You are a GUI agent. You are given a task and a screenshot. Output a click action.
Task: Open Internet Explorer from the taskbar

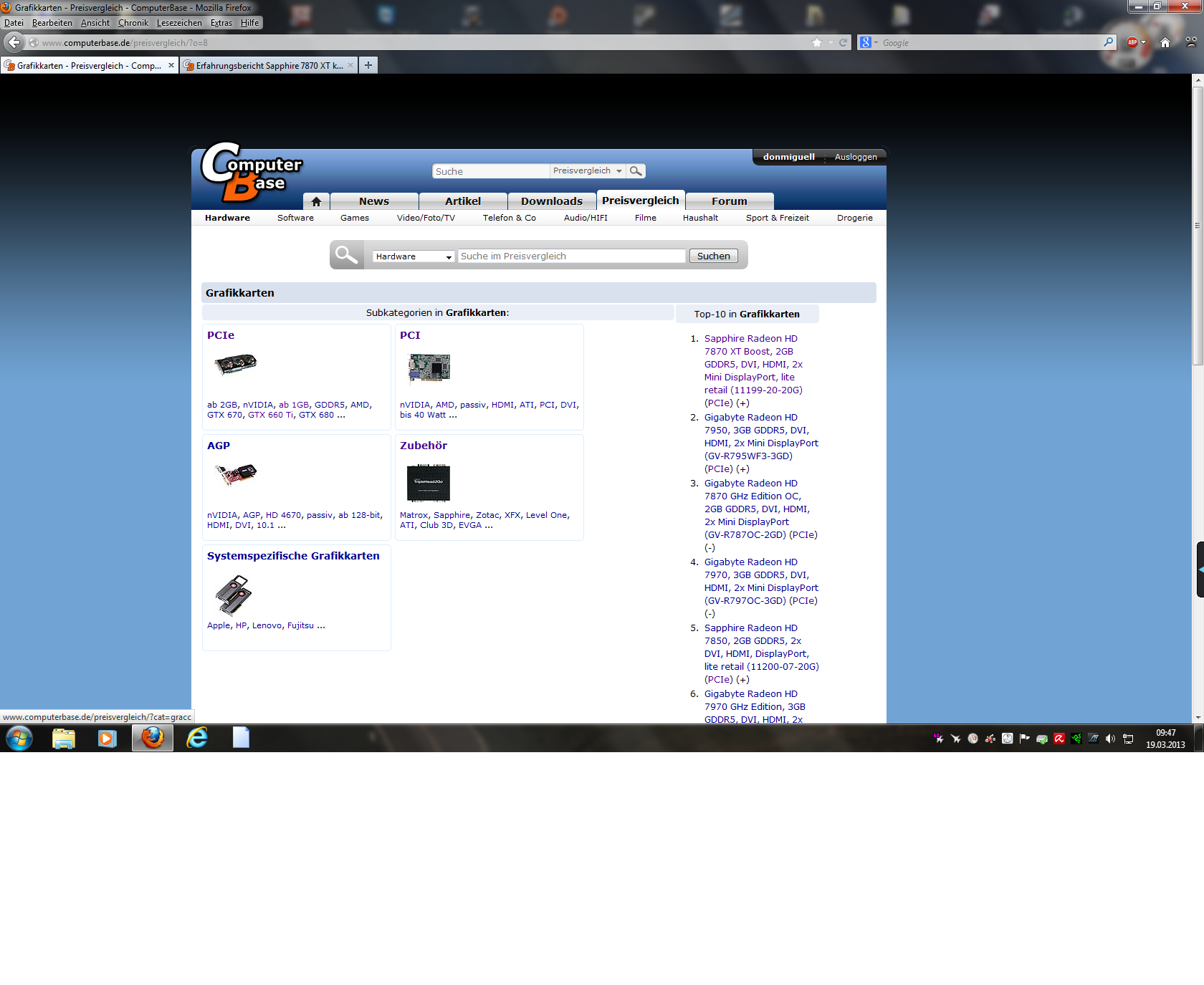196,738
